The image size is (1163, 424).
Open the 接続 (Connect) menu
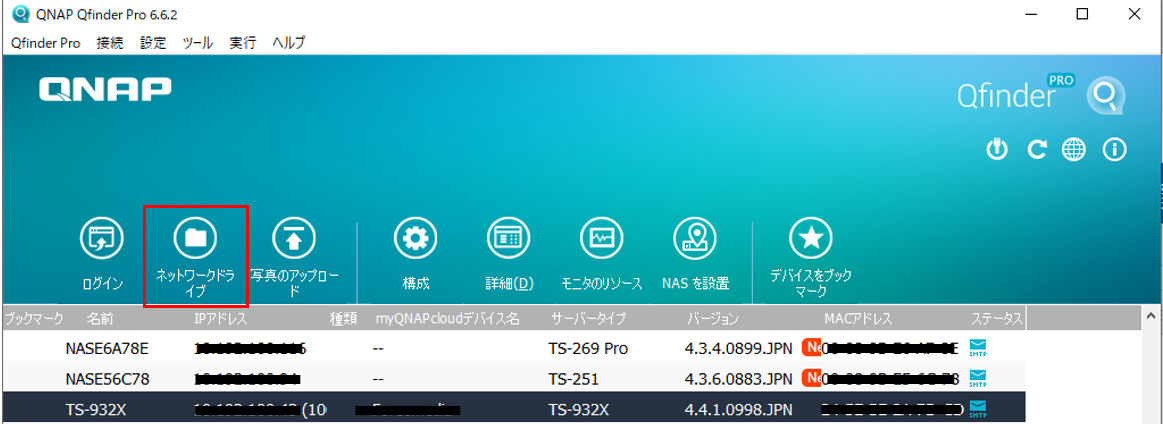tap(110, 43)
